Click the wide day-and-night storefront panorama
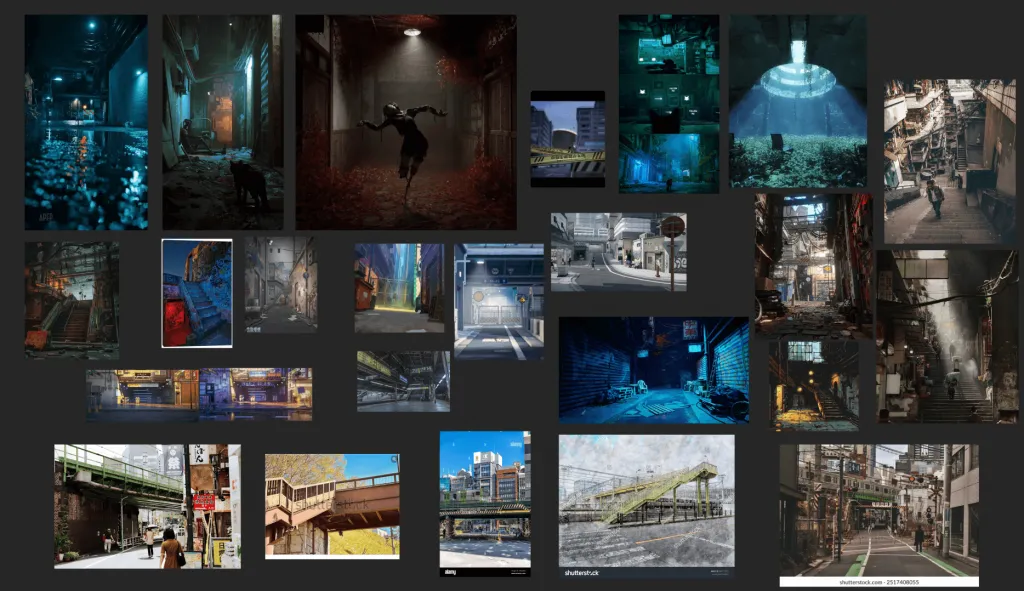The image size is (1024, 591). pyautogui.click(x=199, y=394)
